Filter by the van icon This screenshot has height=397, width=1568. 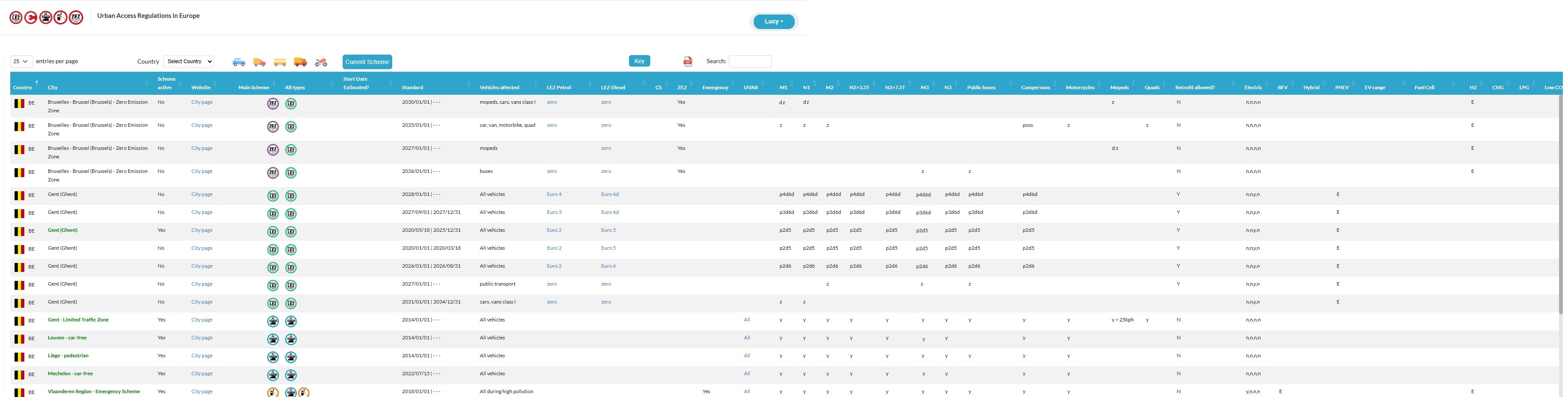tap(259, 62)
